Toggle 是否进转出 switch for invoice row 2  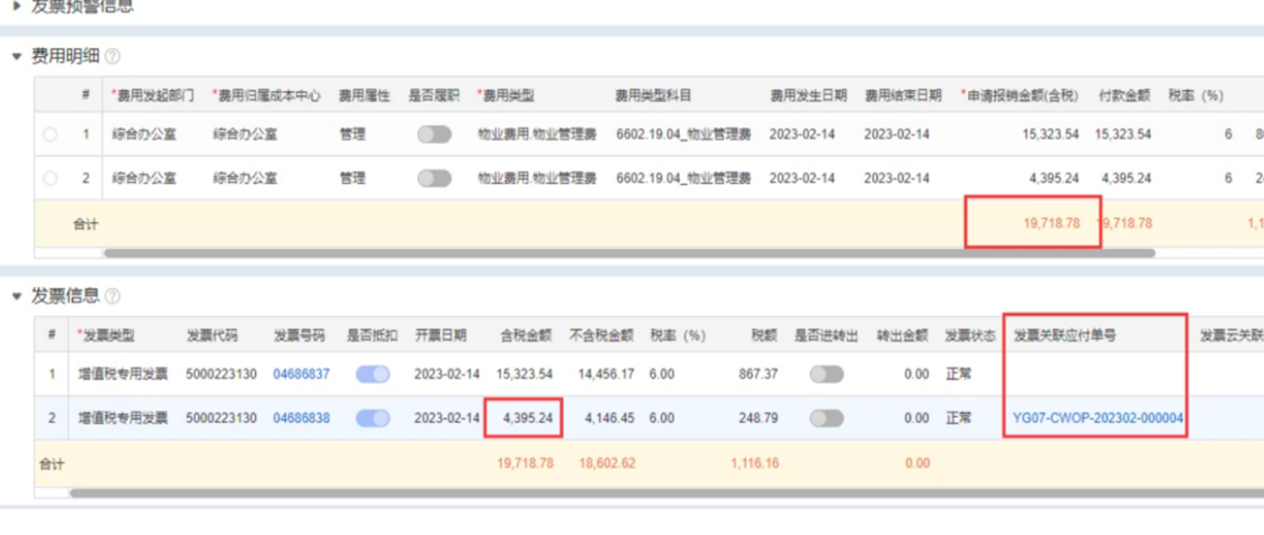[826, 418]
